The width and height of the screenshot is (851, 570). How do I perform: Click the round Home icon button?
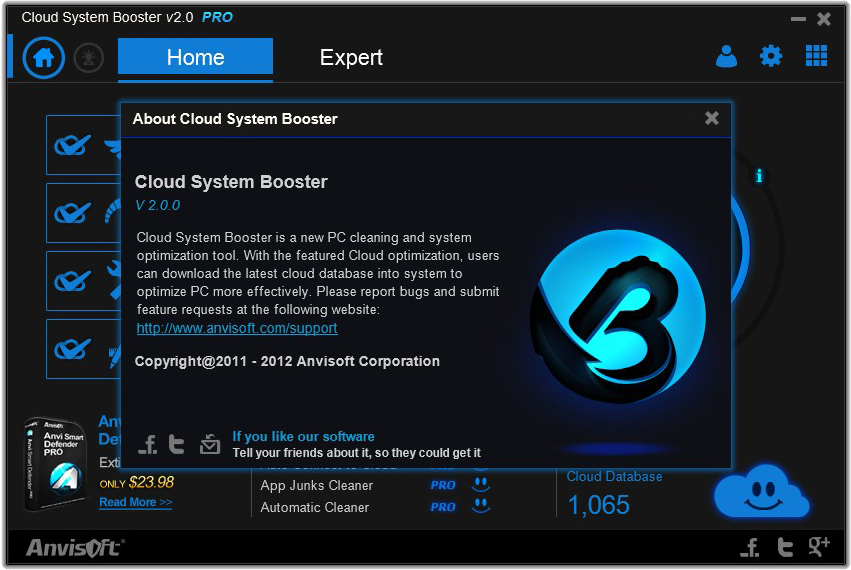[x=43, y=58]
